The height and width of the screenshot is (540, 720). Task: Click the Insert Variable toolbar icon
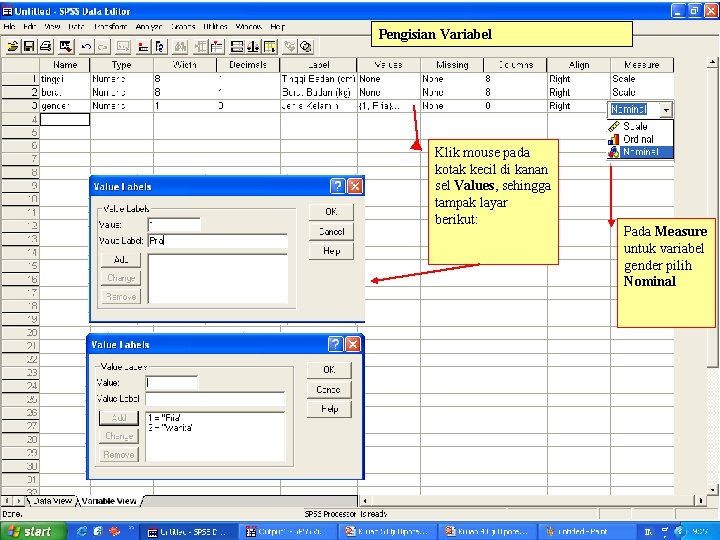216,46
